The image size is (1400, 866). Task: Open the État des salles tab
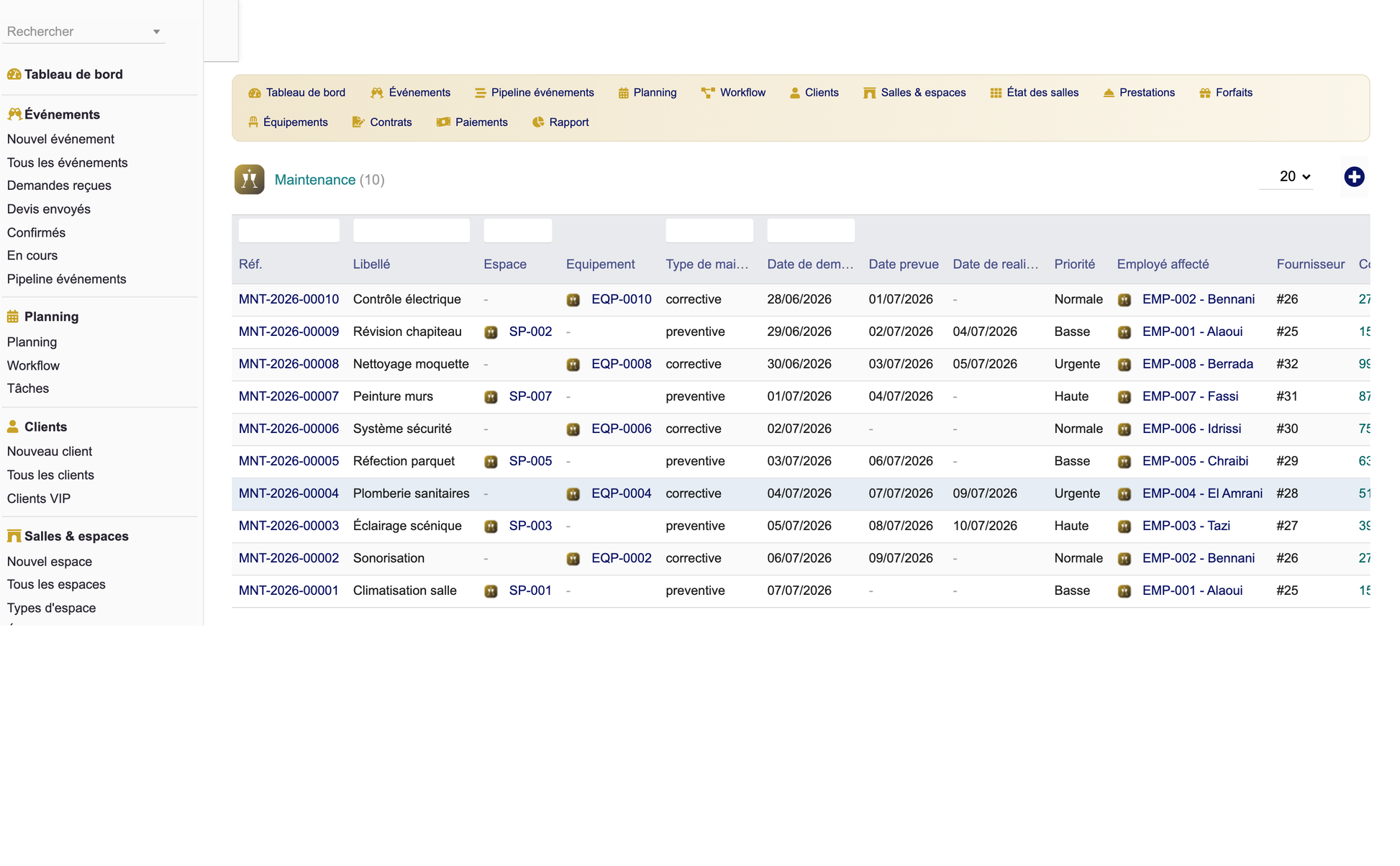coord(1035,93)
